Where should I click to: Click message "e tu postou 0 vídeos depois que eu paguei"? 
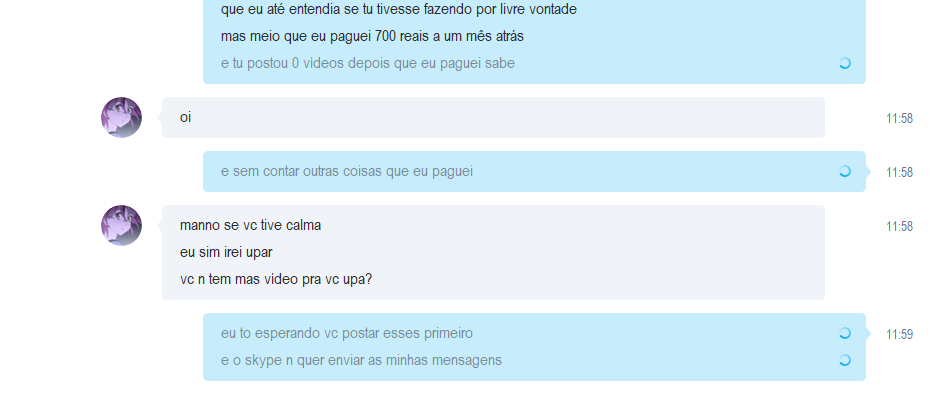click(x=368, y=63)
